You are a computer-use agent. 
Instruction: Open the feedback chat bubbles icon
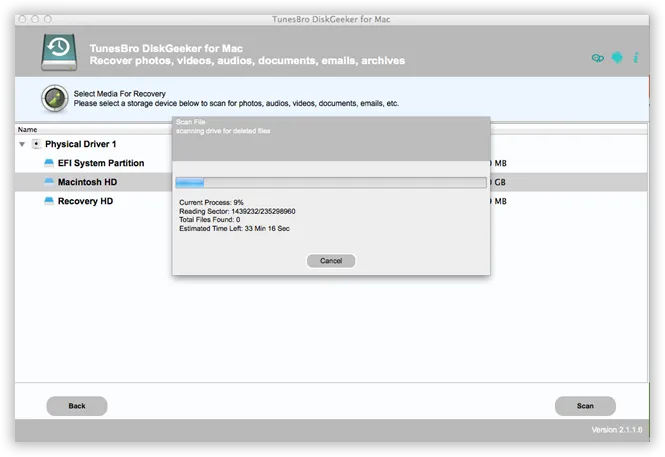[x=598, y=58]
